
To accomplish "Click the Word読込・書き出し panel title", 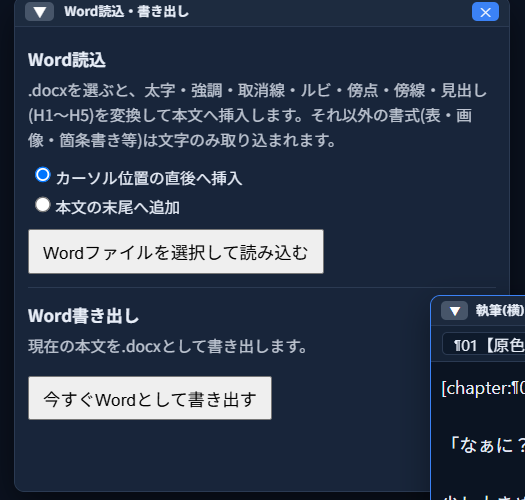I will coord(127,12).
